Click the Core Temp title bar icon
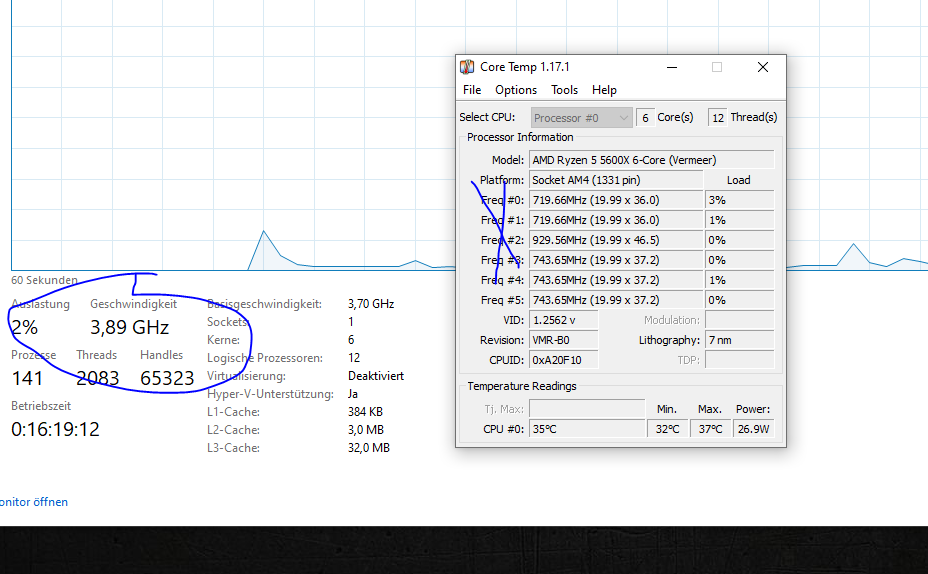Viewport: 928px width, 574px height. pos(467,67)
